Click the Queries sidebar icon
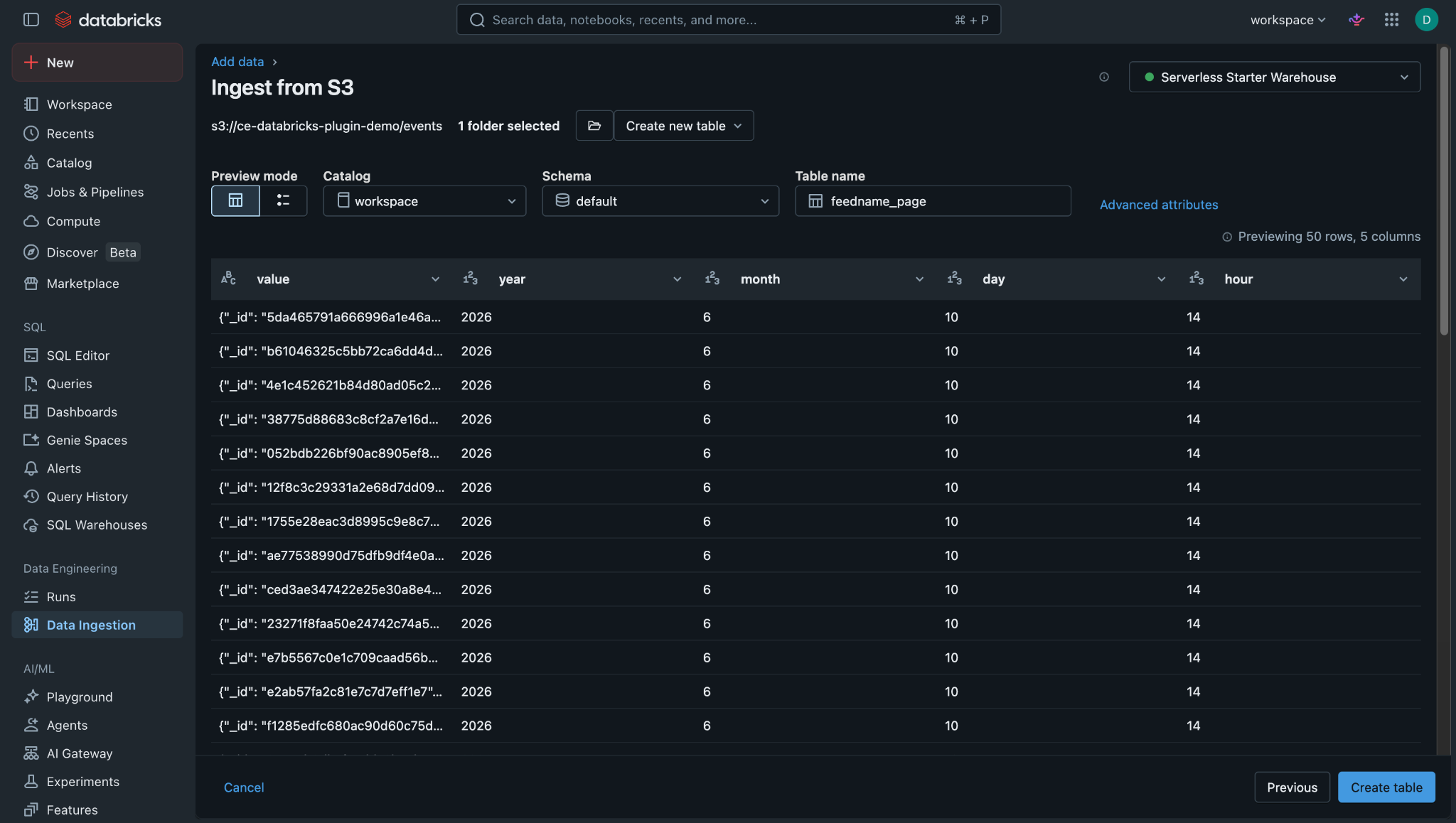1456x823 pixels. (x=31, y=384)
